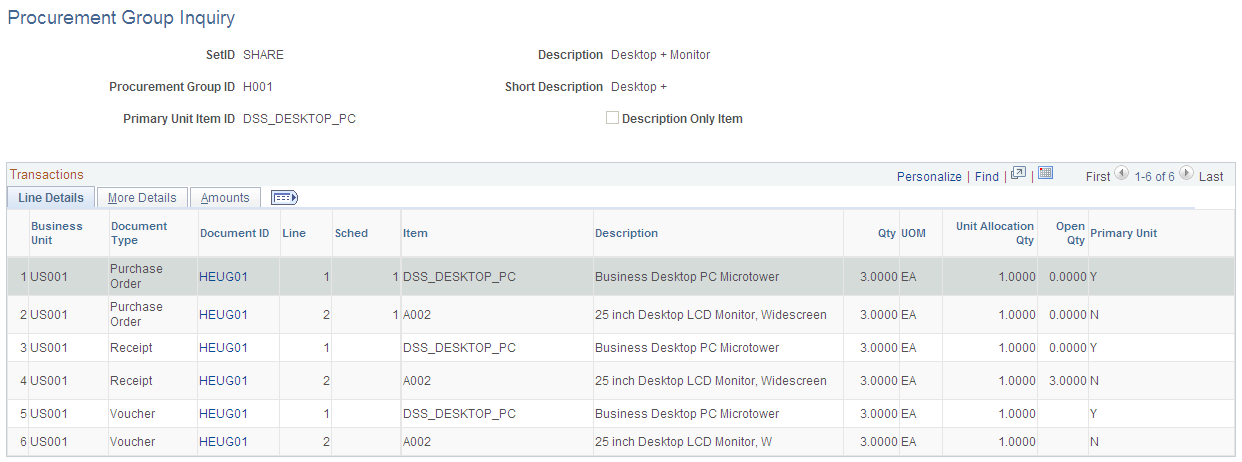Sort by Item column header
The width and height of the screenshot is (1242, 462).
point(415,233)
